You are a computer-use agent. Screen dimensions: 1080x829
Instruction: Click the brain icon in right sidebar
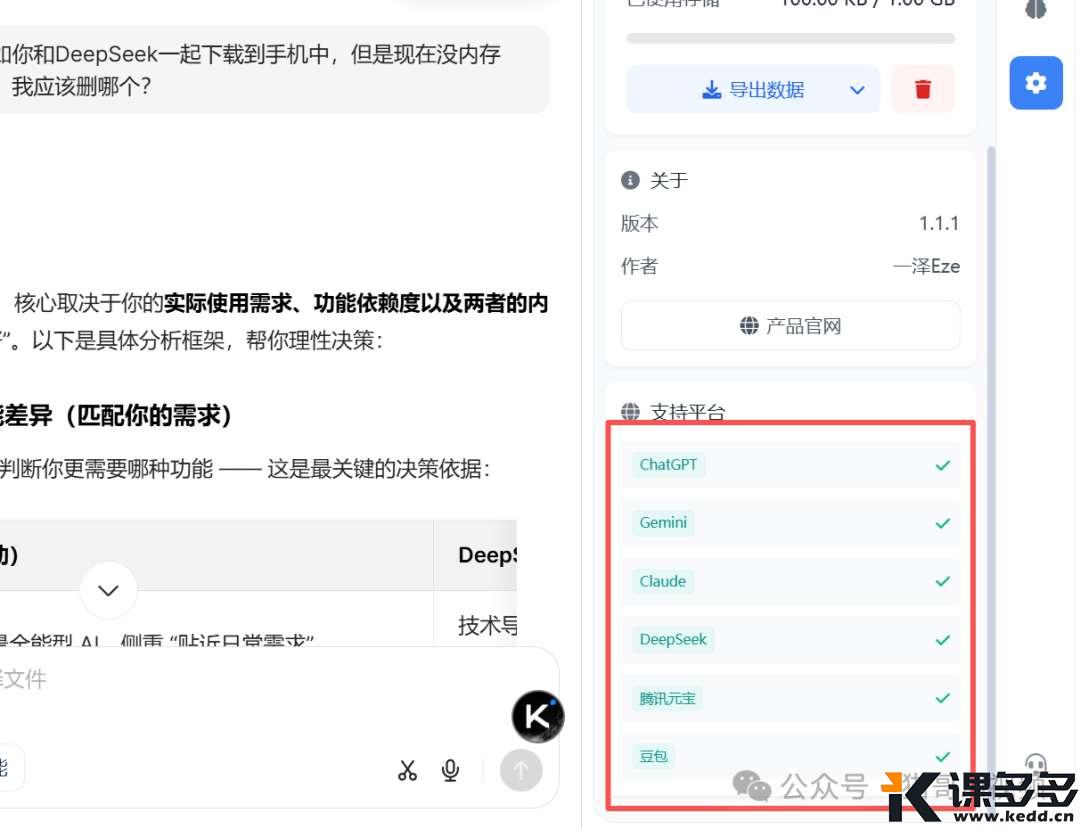pos(1035,9)
